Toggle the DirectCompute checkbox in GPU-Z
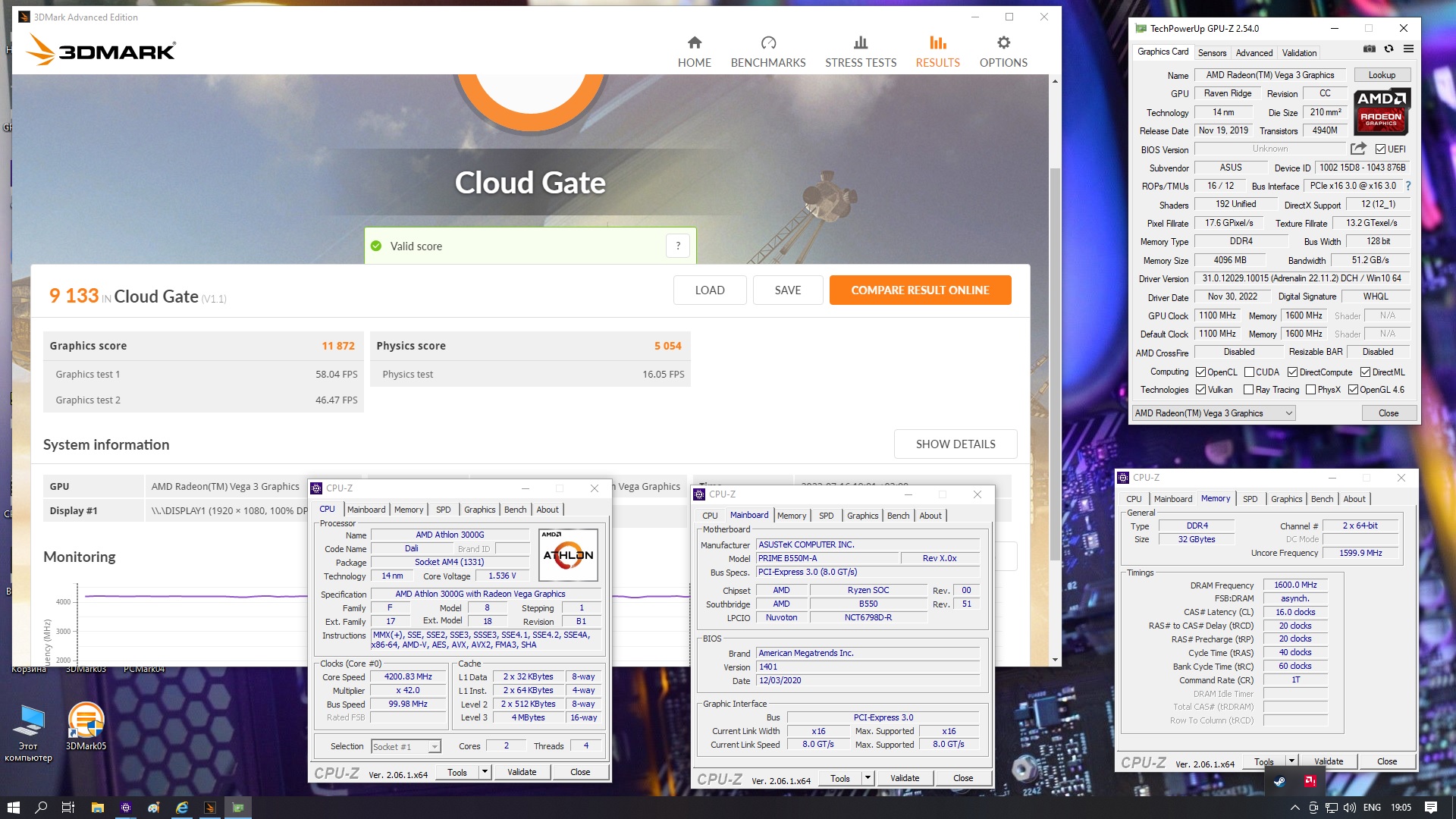This screenshot has width=1456, height=819. [1292, 372]
